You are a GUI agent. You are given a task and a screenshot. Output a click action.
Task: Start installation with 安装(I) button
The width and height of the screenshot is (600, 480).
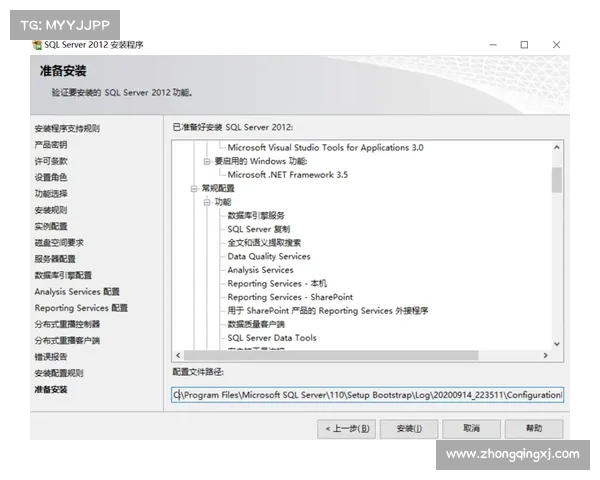(409, 429)
